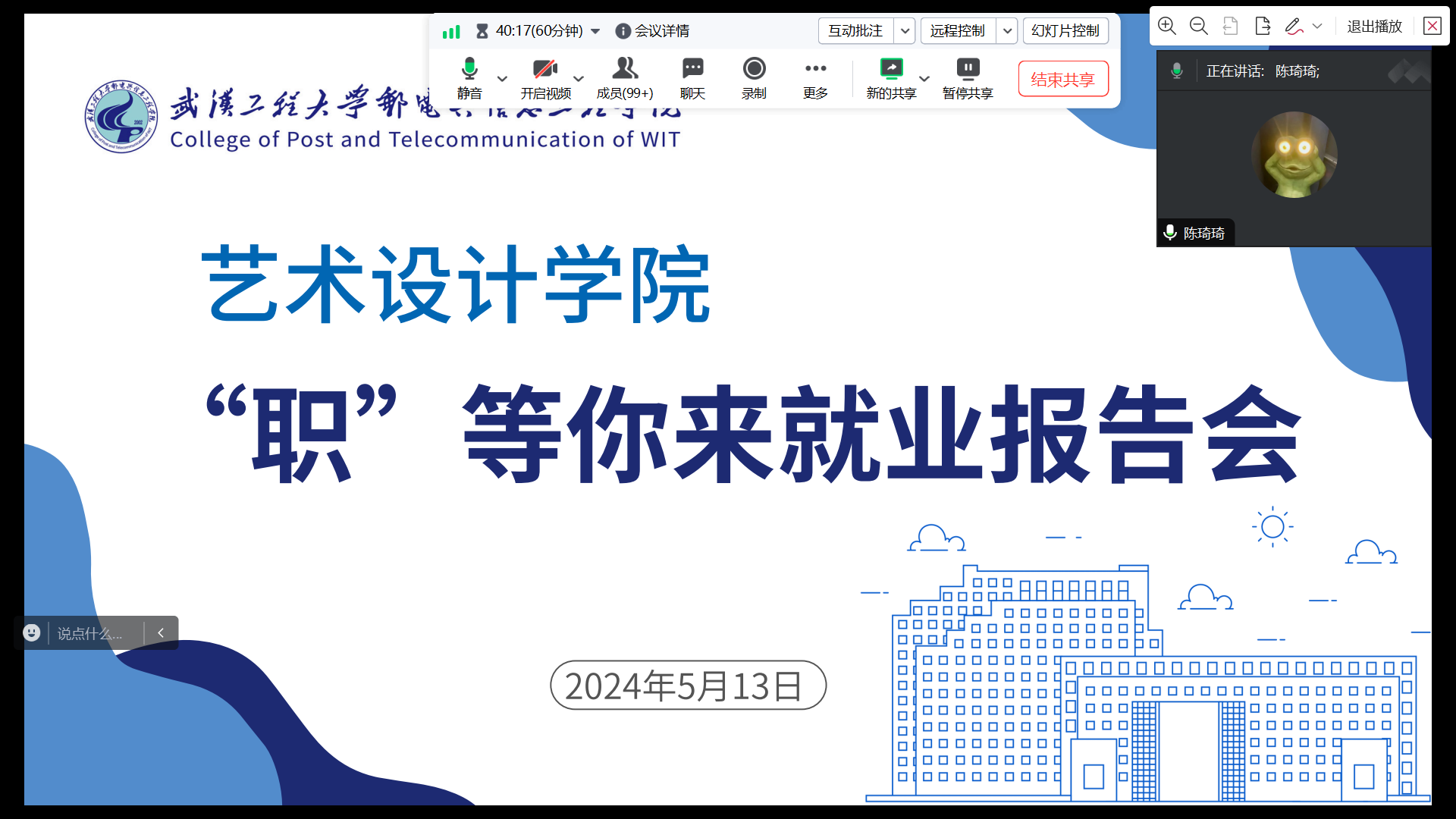1456x819 pixels.
Task: Open 幻灯片控制 menu item
Action: point(1065,31)
